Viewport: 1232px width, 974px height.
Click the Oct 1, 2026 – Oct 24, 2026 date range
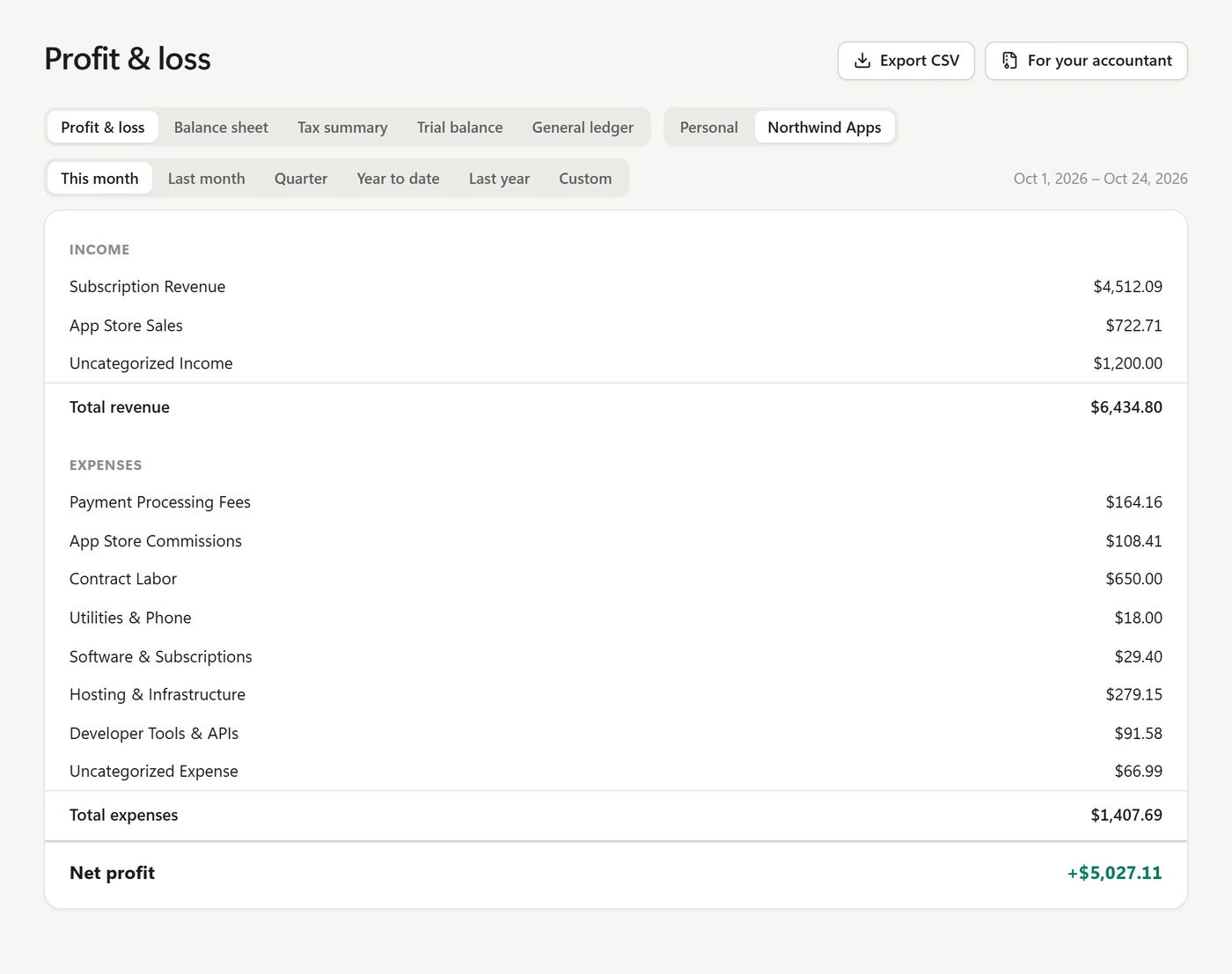pyautogui.click(x=1100, y=179)
